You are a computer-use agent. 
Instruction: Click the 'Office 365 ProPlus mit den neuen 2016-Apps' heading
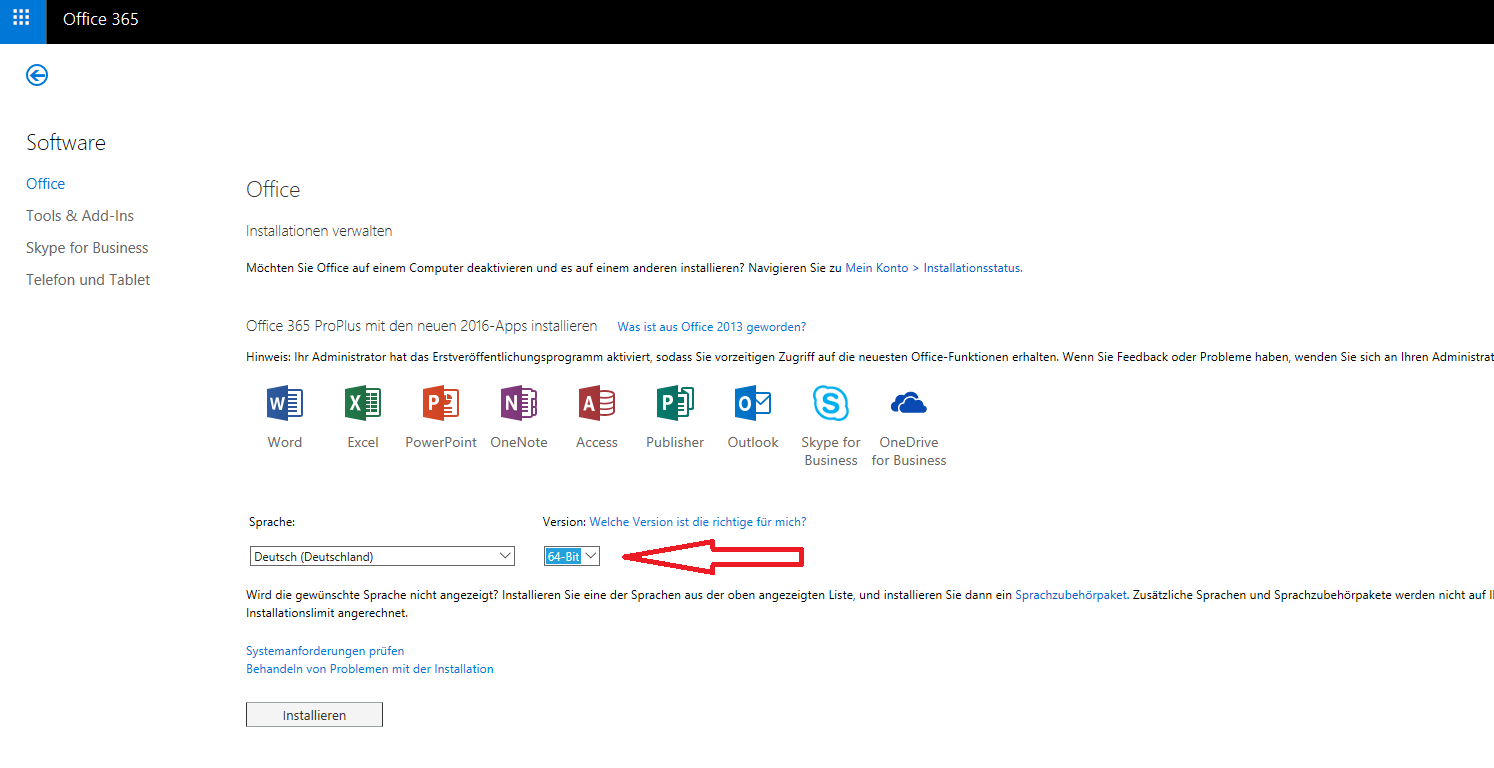(421, 326)
